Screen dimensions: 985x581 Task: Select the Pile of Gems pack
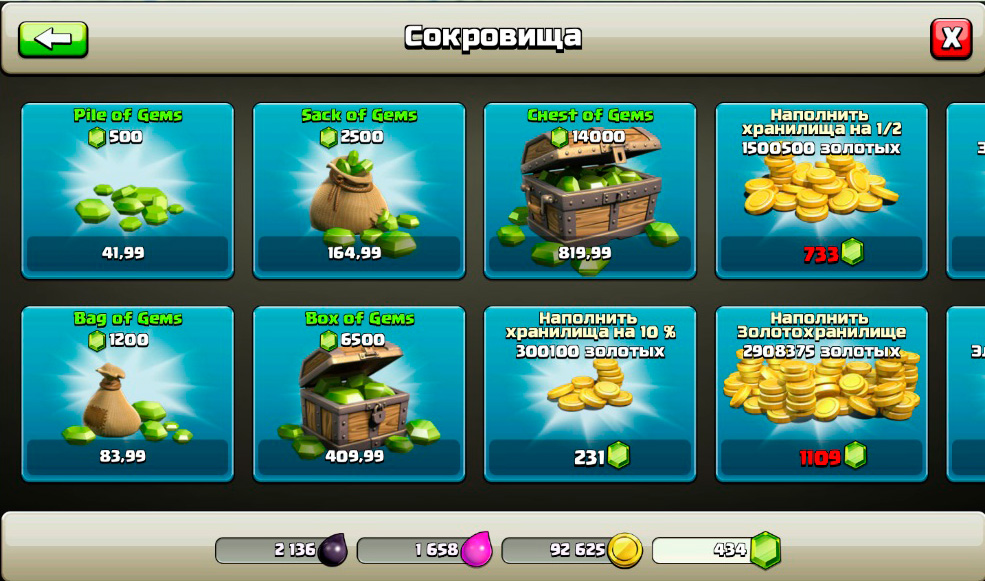[128, 191]
